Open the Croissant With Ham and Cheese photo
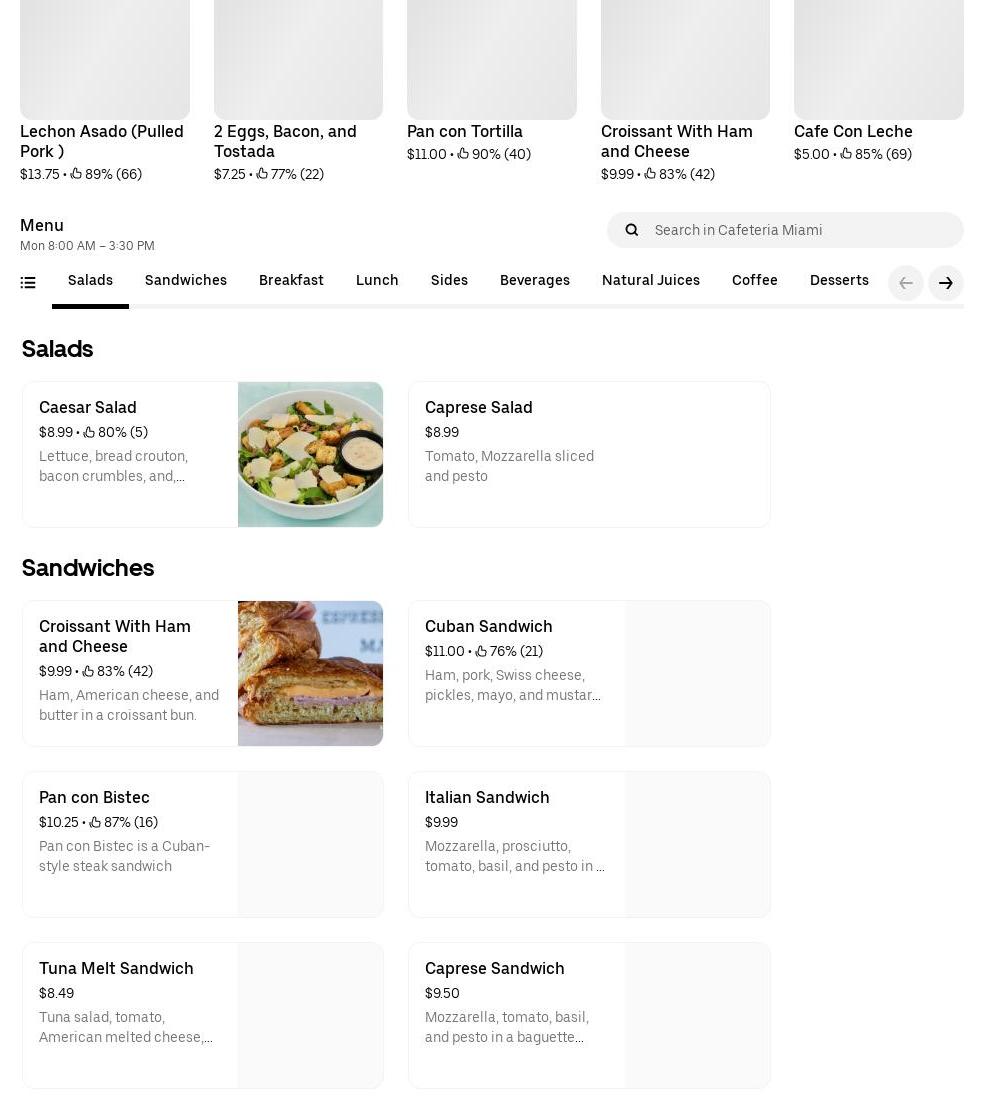The image size is (984, 1106). [x=310, y=673]
